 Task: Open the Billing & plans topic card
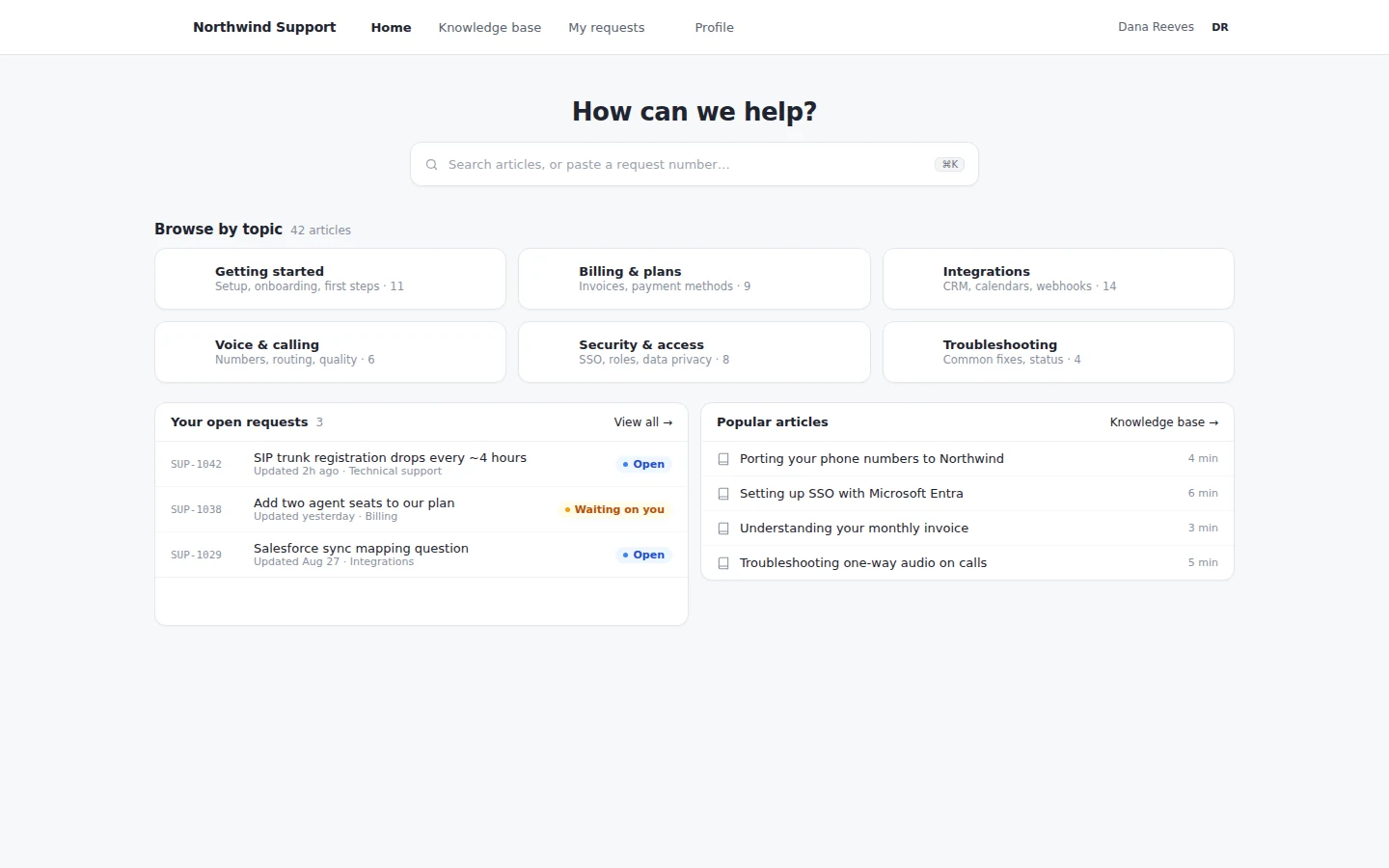point(694,279)
